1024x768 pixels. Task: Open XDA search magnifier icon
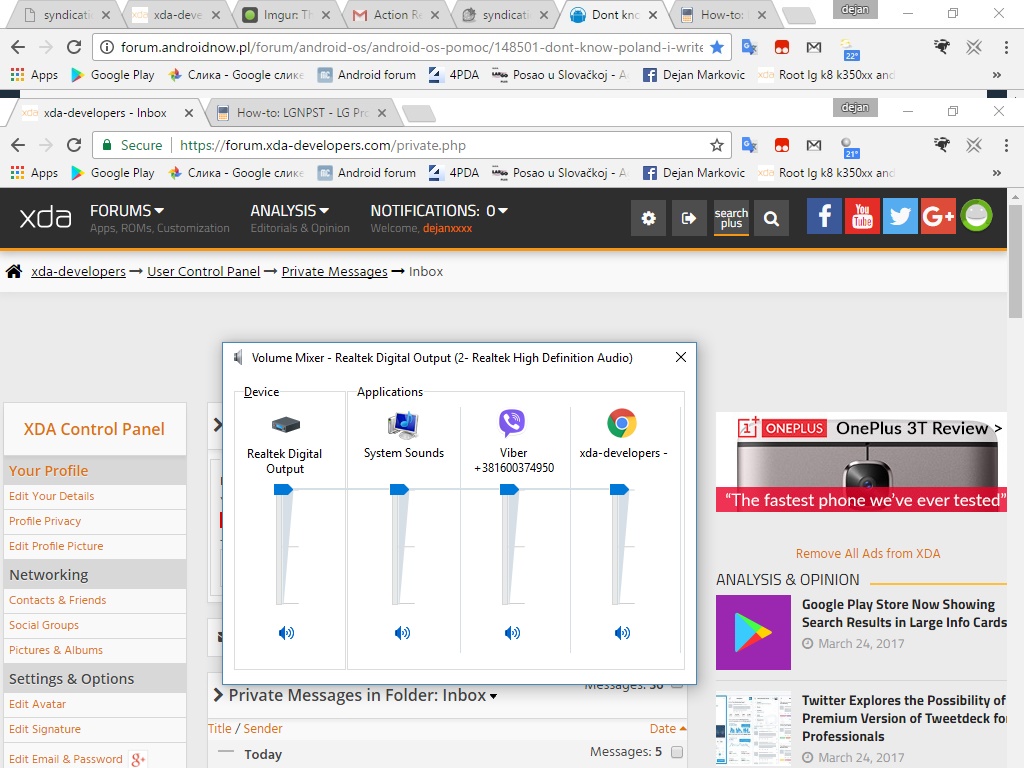(771, 218)
